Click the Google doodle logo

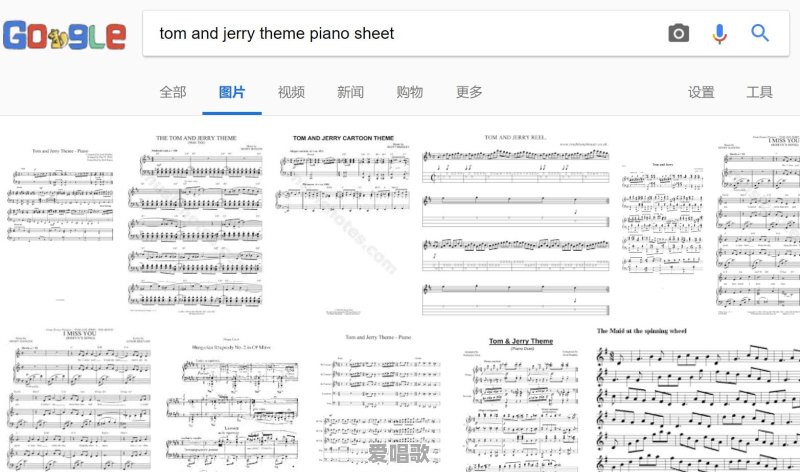pos(64,35)
